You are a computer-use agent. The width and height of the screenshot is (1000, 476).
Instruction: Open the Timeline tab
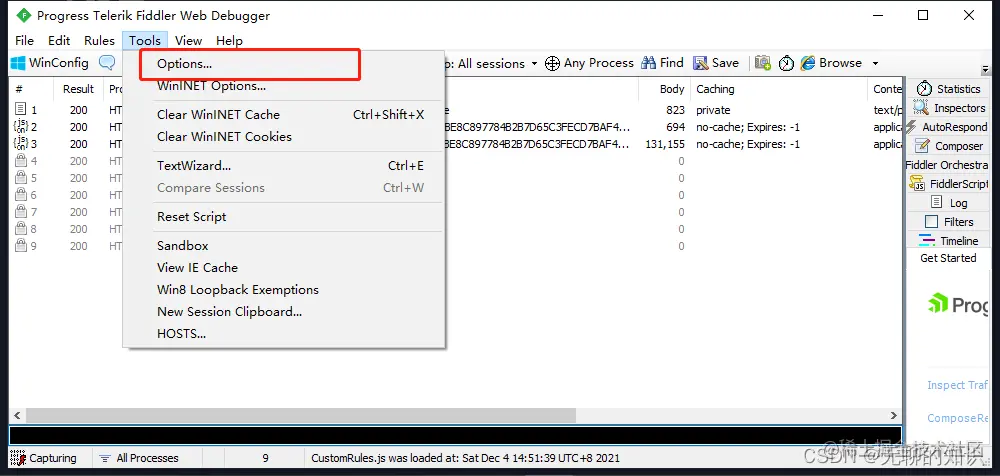click(x=948, y=241)
